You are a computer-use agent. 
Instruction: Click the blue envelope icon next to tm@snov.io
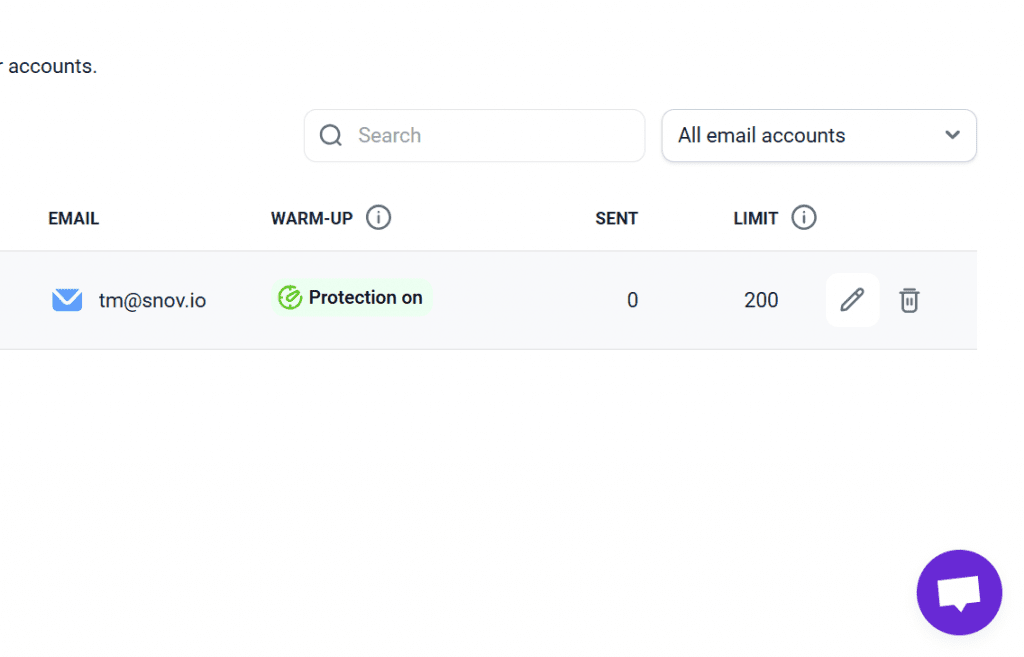(66, 299)
